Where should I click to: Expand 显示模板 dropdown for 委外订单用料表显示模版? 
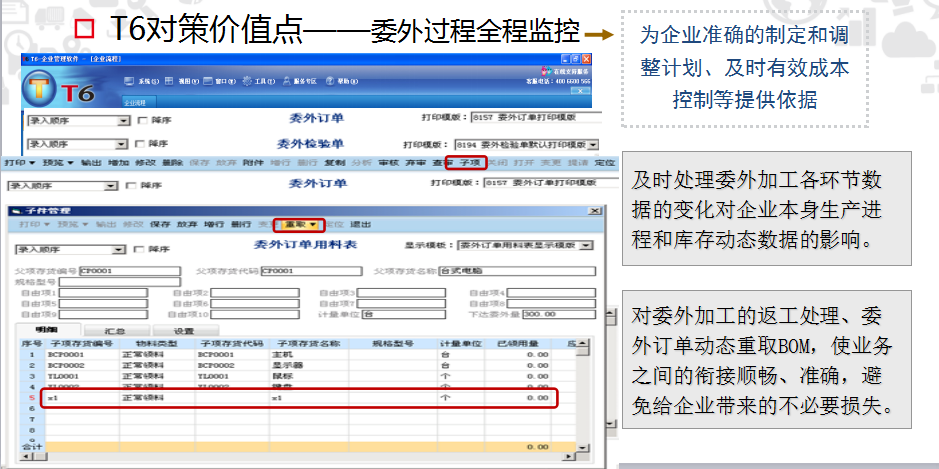coord(587,246)
